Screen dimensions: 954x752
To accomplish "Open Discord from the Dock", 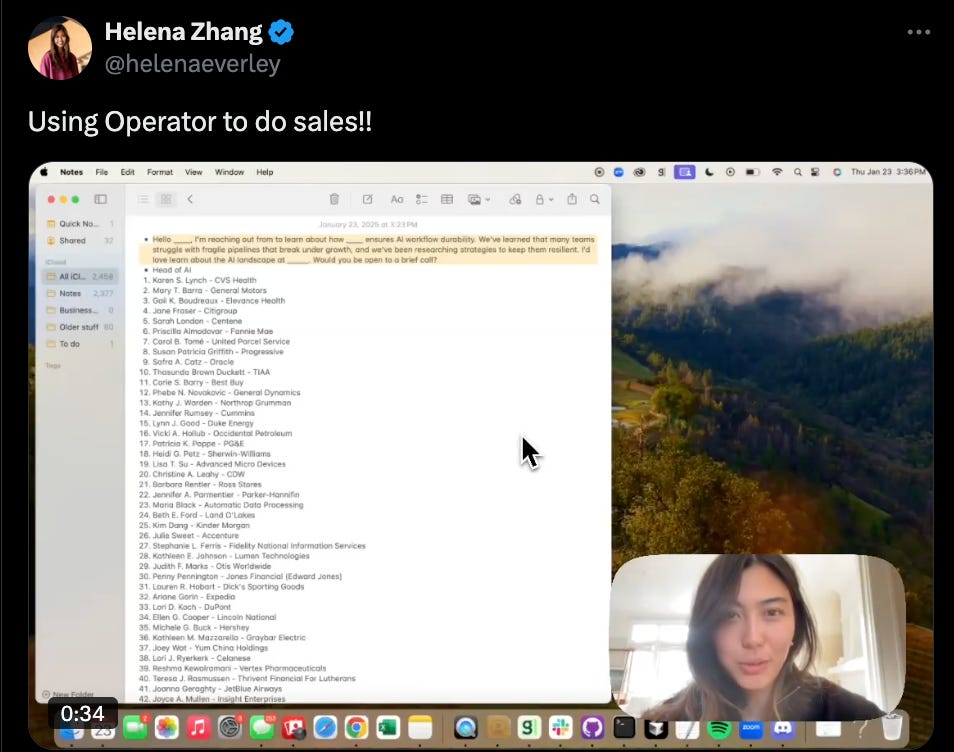I will 783,728.
